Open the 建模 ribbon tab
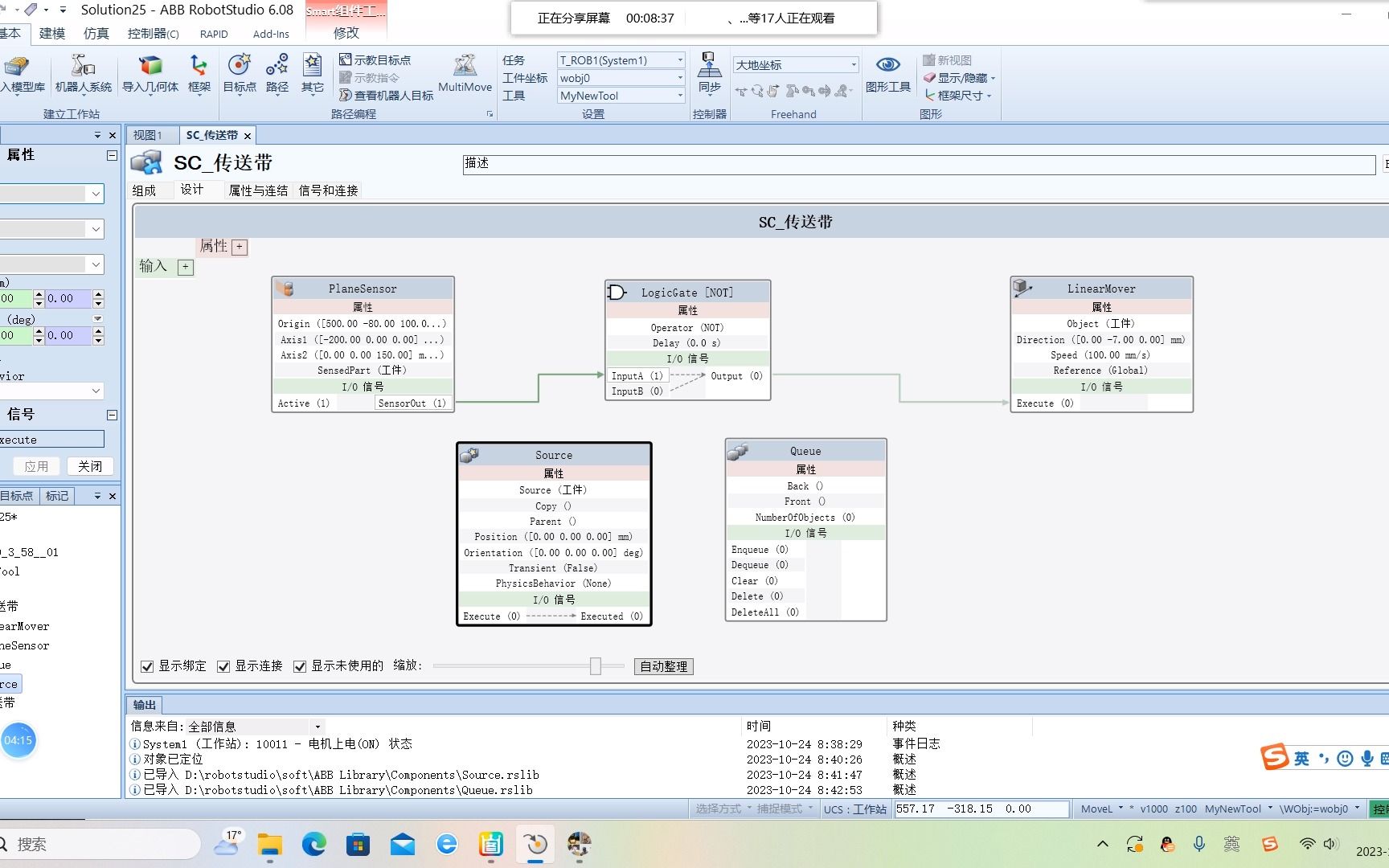This screenshot has height=868, width=1389. 52,33
